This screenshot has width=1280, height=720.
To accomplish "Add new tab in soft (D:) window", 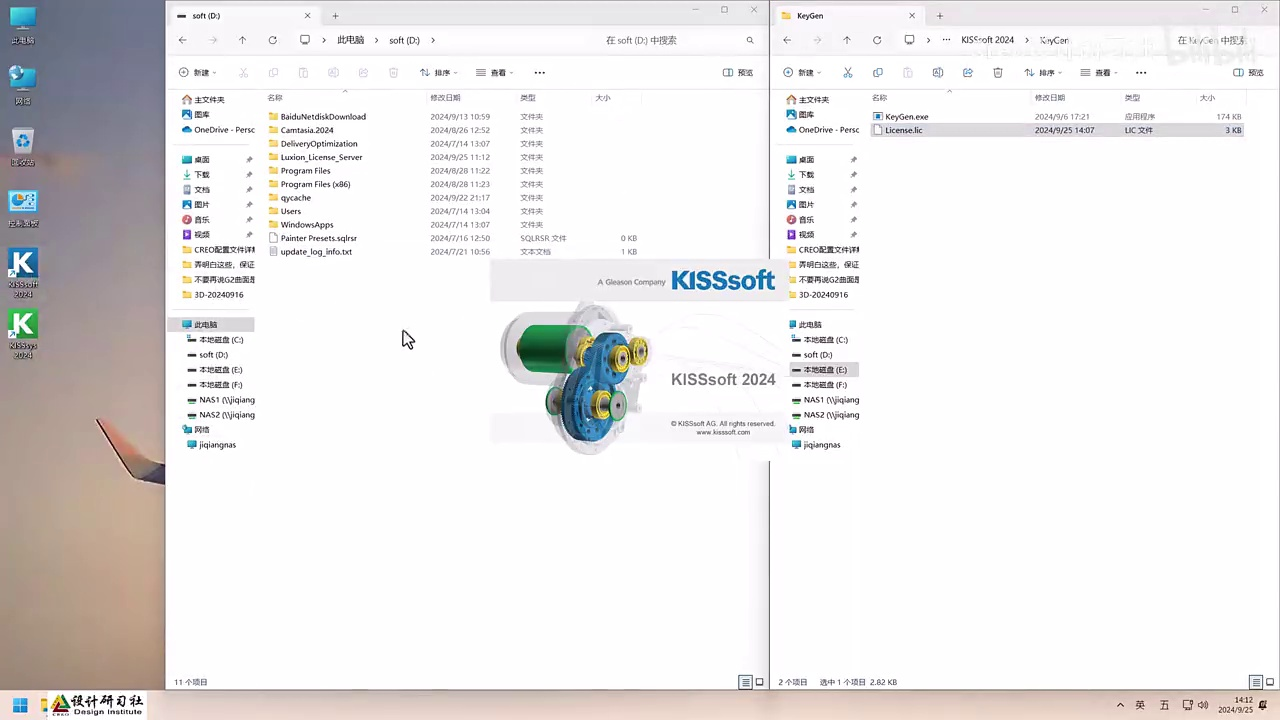I will click(x=335, y=16).
